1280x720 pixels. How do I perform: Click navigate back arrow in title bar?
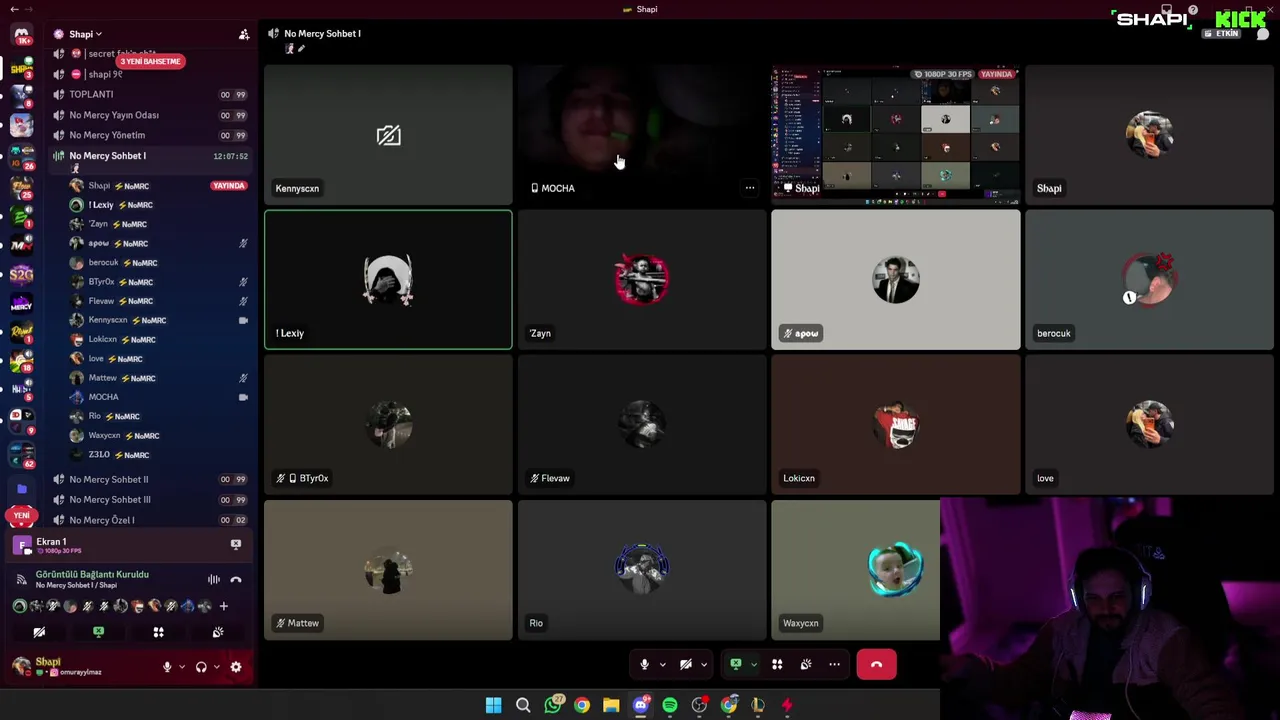[x=14, y=9]
